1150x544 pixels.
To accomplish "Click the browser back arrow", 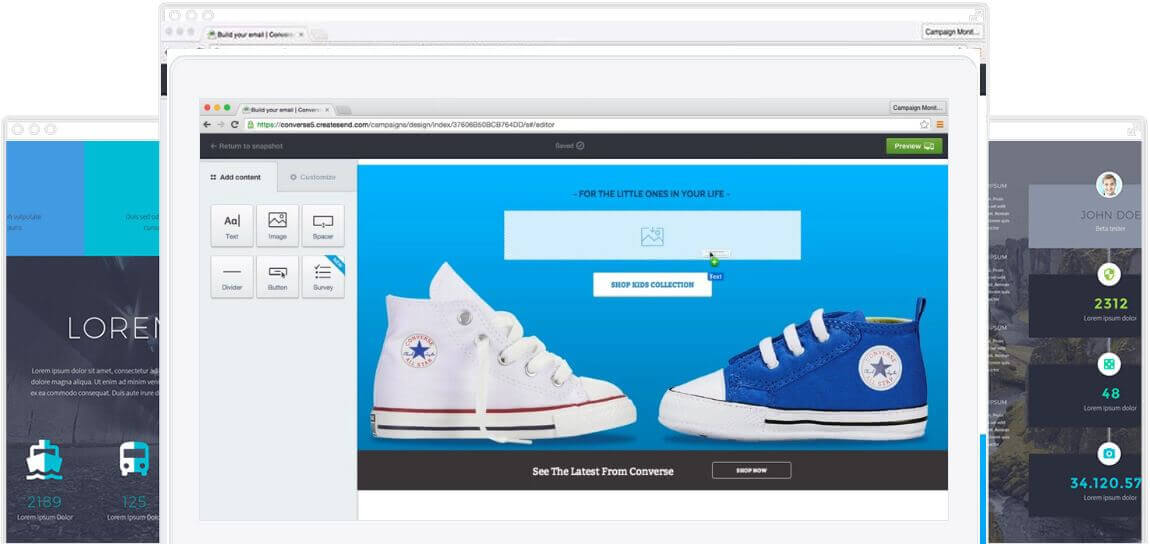I will click(208, 125).
